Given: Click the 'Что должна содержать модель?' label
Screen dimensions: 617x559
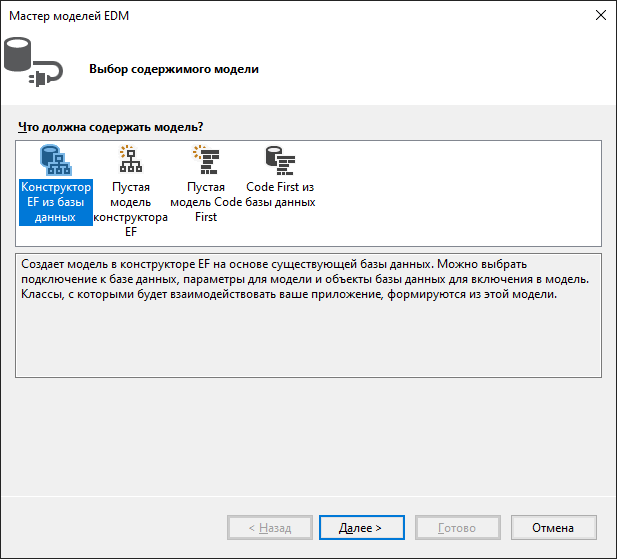Looking at the screenshot, I should click(x=111, y=127).
